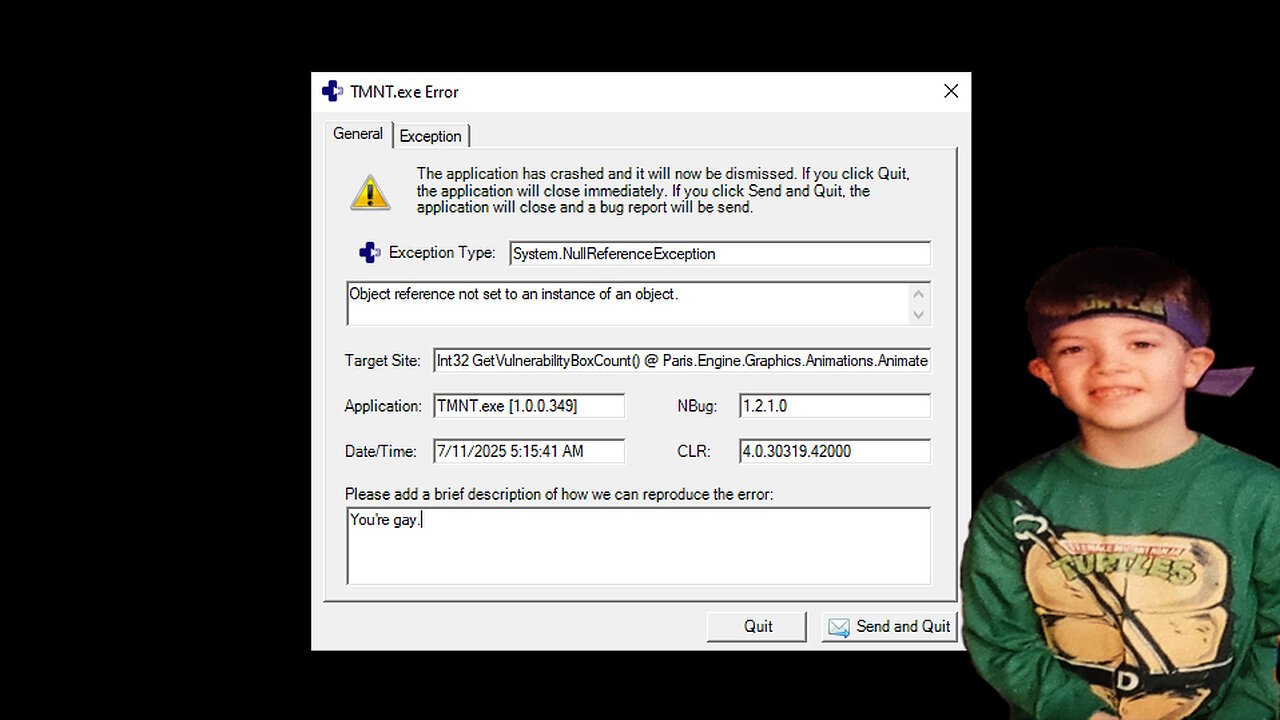
Task: Click the Target Site field
Action: 682,360
